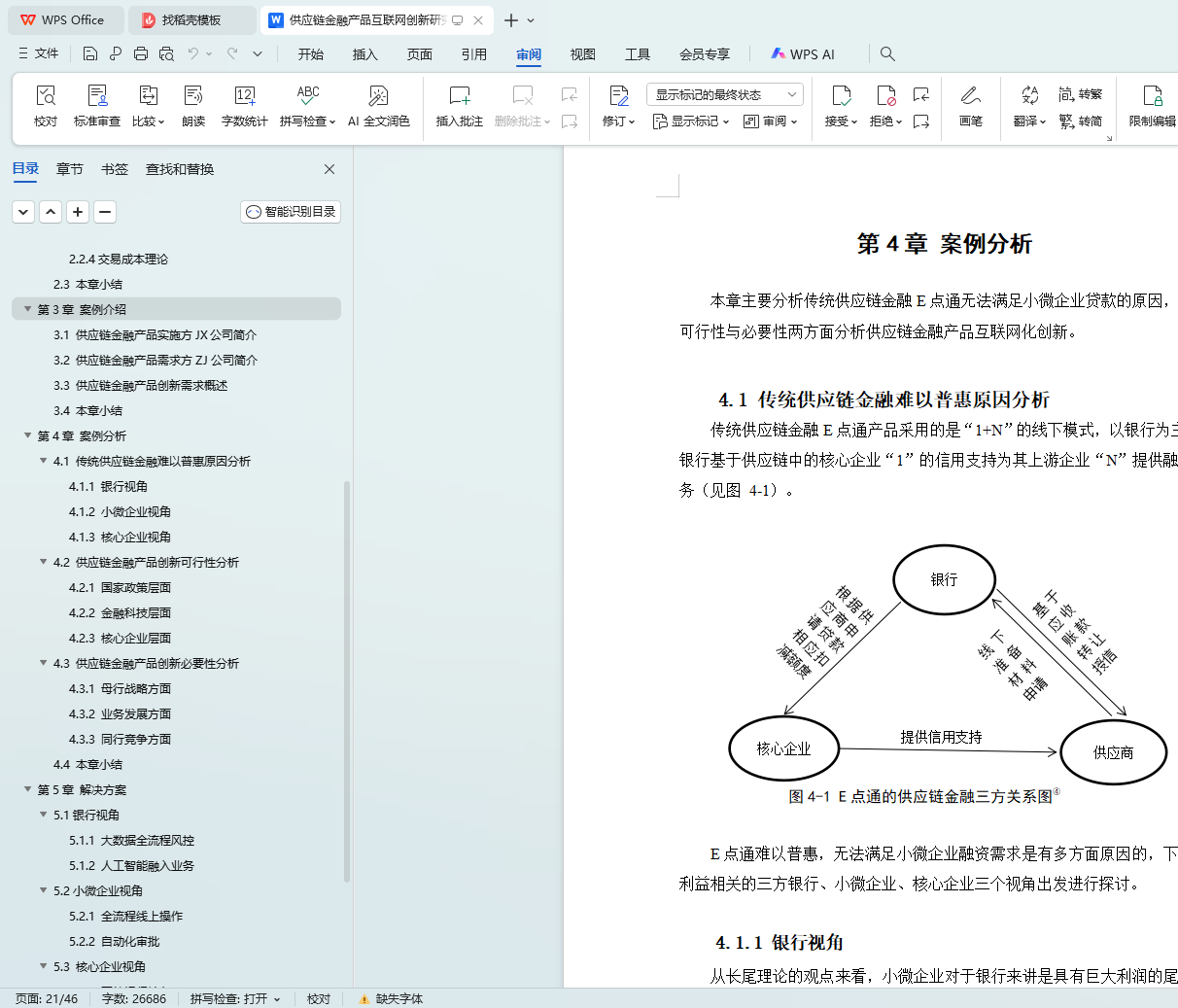Image resolution: width=1178 pixels, height=1008 pixels.
Task: Click the 翻译 translate icon
Action: [x=1029, y=95]
